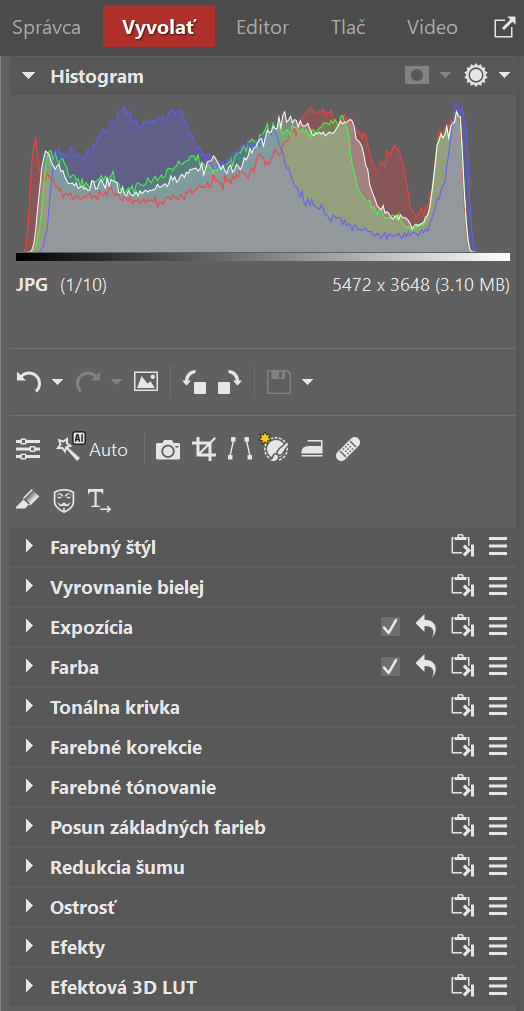The height and width of the screenshot is (1011, 524).
Task: Select the crop tool icon
Action: (204, 449)
